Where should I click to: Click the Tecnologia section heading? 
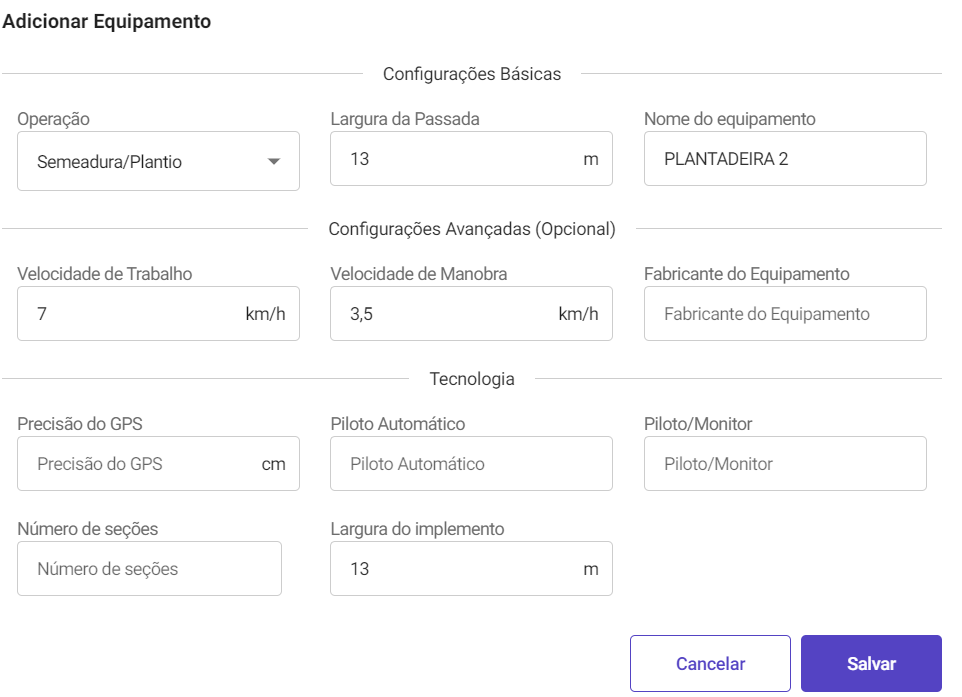[472, 379]
